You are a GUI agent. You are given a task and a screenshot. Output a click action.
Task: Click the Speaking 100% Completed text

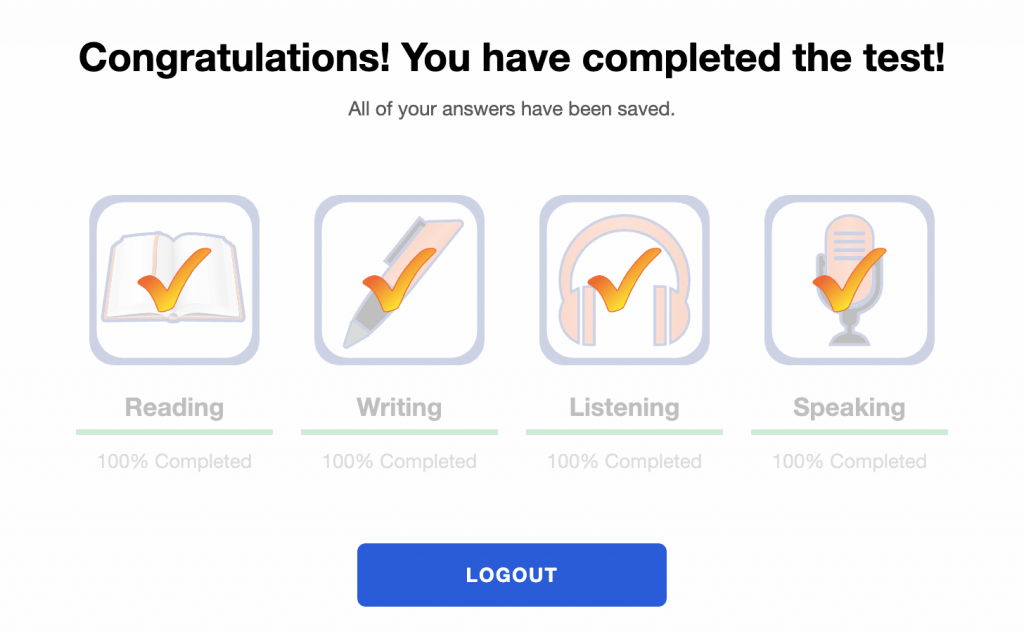[849, 462]
